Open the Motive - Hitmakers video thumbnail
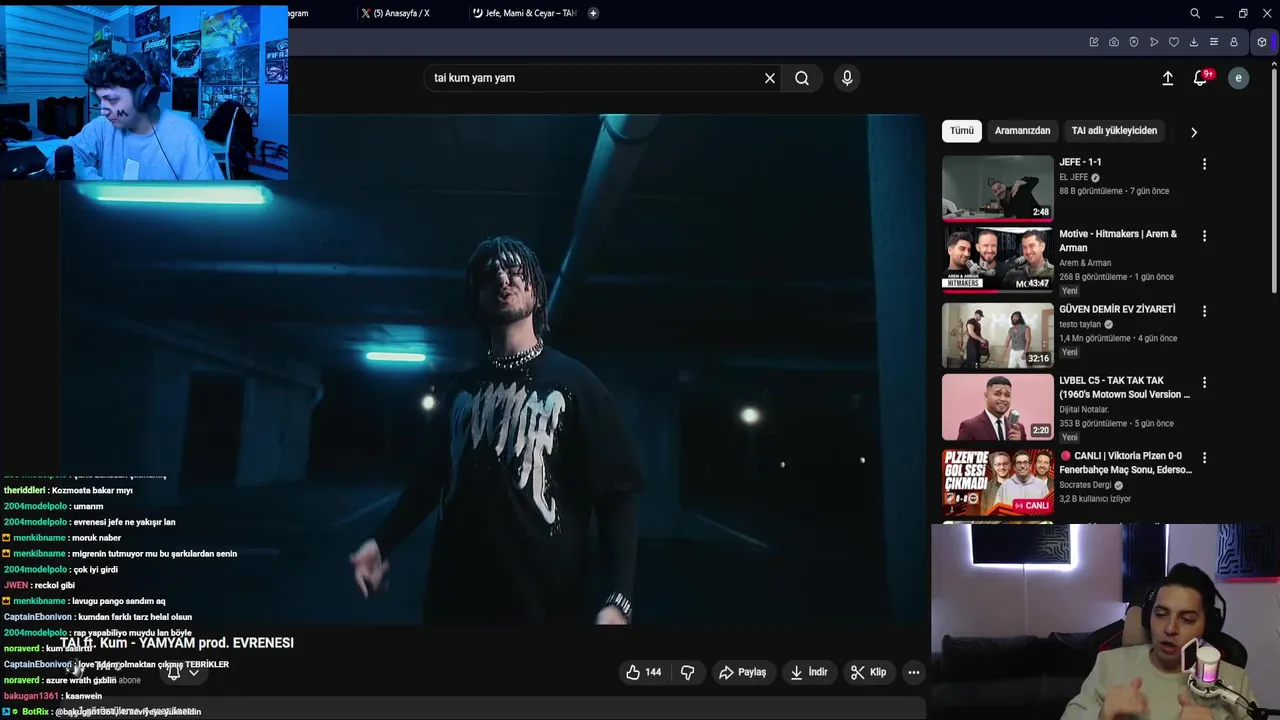The height and width of the screenshot is (720, 1280). tap(997, 260)
